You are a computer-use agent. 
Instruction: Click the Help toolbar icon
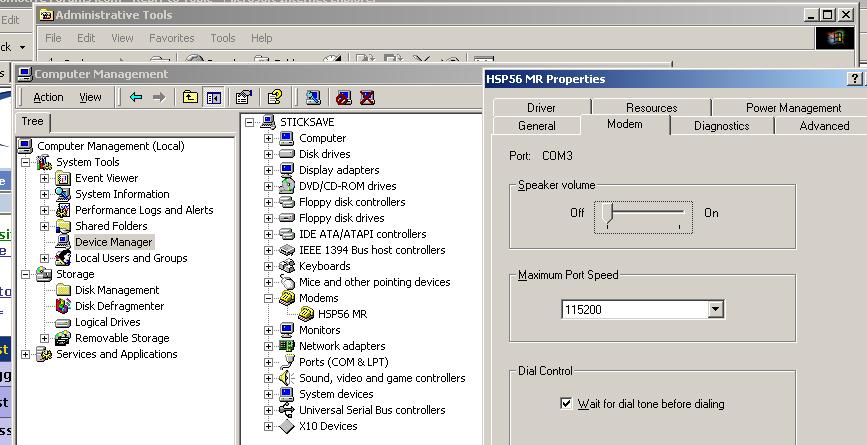[x=274, y=97]
